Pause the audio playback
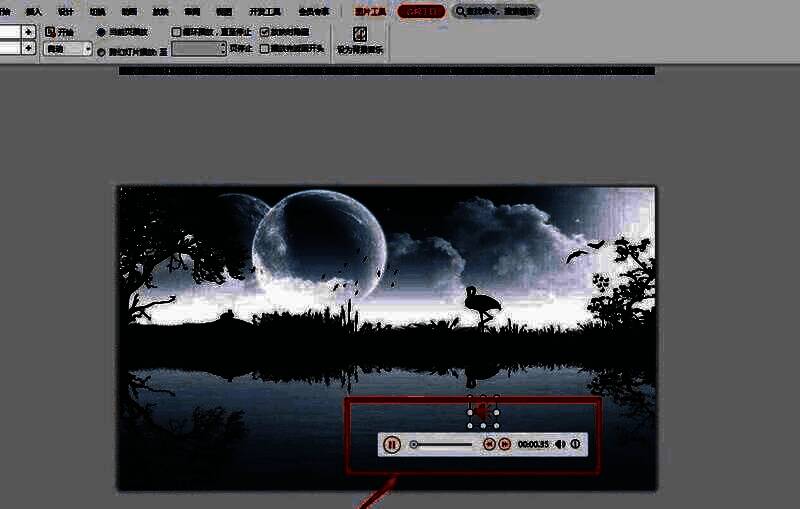This screenshot has width=800, height=509. (x=392, y=444)
